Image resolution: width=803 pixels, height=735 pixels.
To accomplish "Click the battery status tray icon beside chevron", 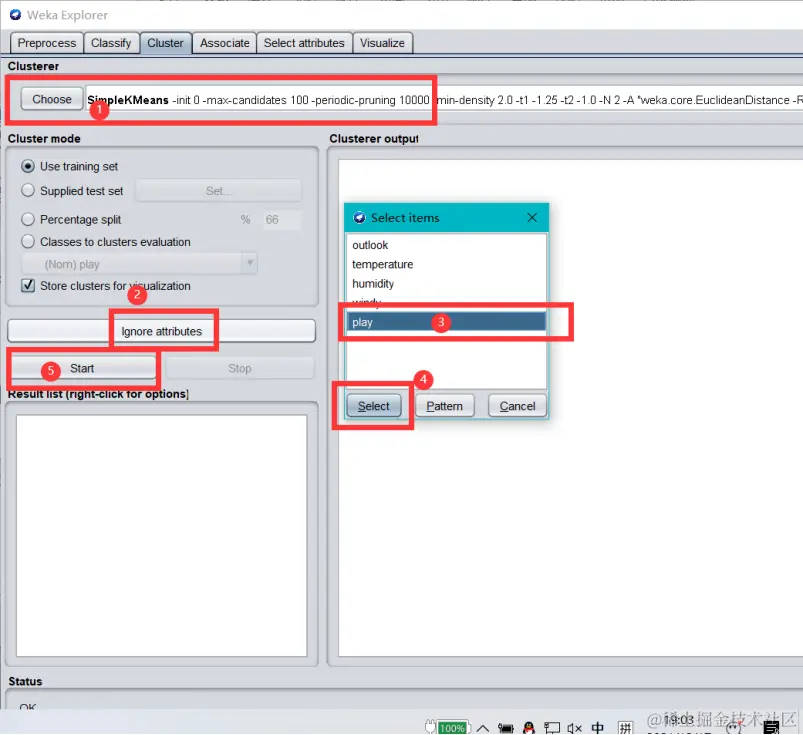I will pyautogui.click(x=505, y=728).
